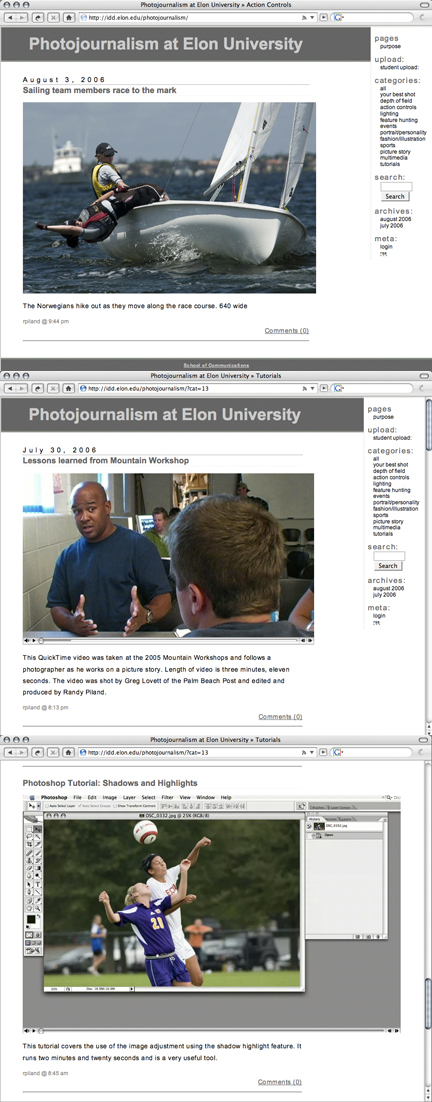
Task: Click the home icon in the Action Controls window
Action: [68, 16]
